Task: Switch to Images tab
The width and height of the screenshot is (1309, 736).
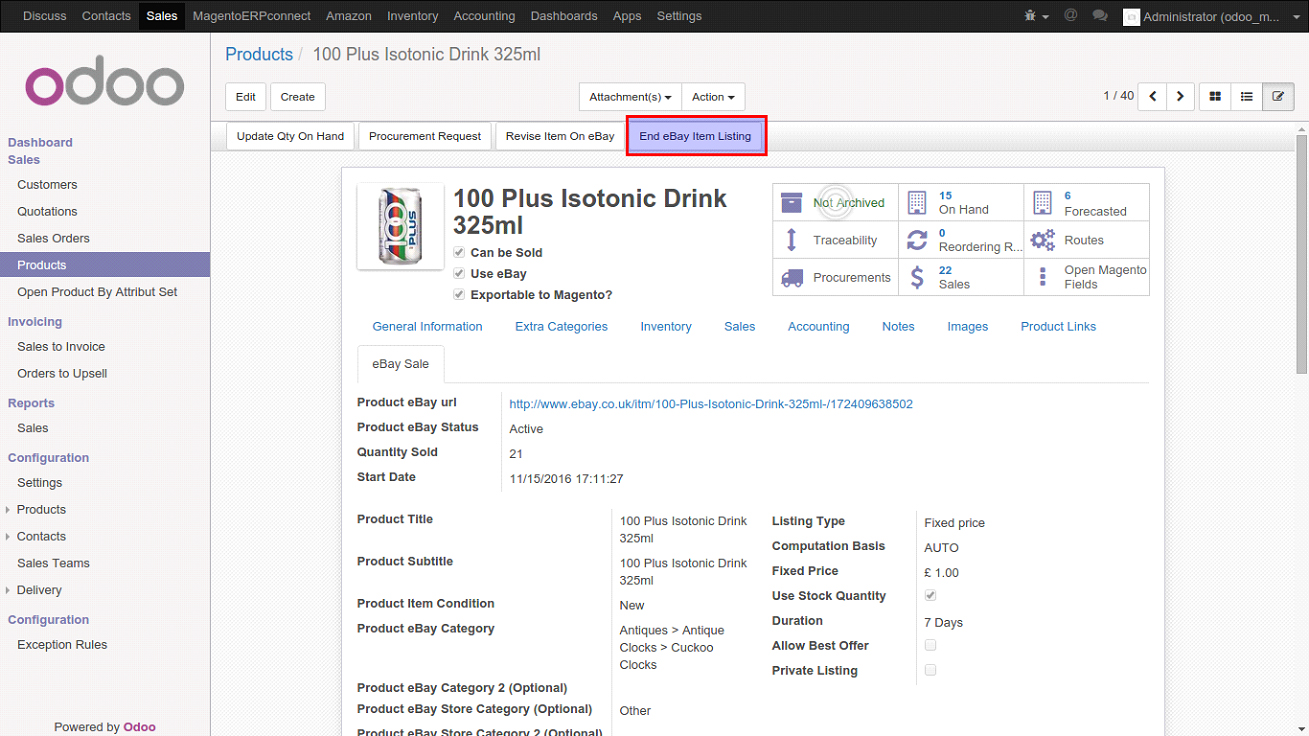Action: coord(967,327)
